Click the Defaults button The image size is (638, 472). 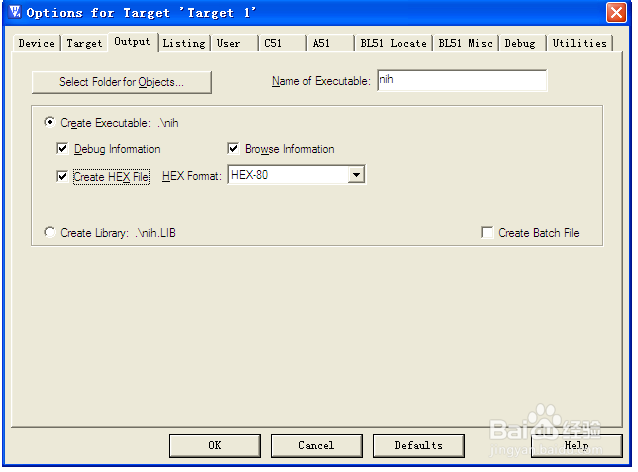tap(418, 446)
